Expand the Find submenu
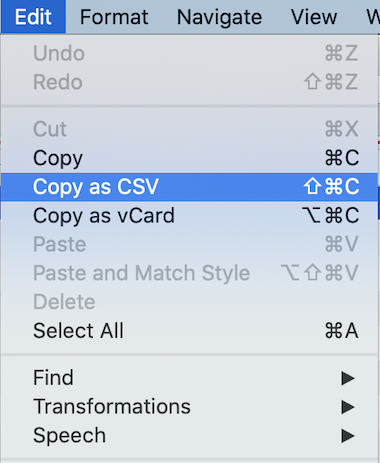The height and width of the screenshot is (463, 380). coord(189,378)
